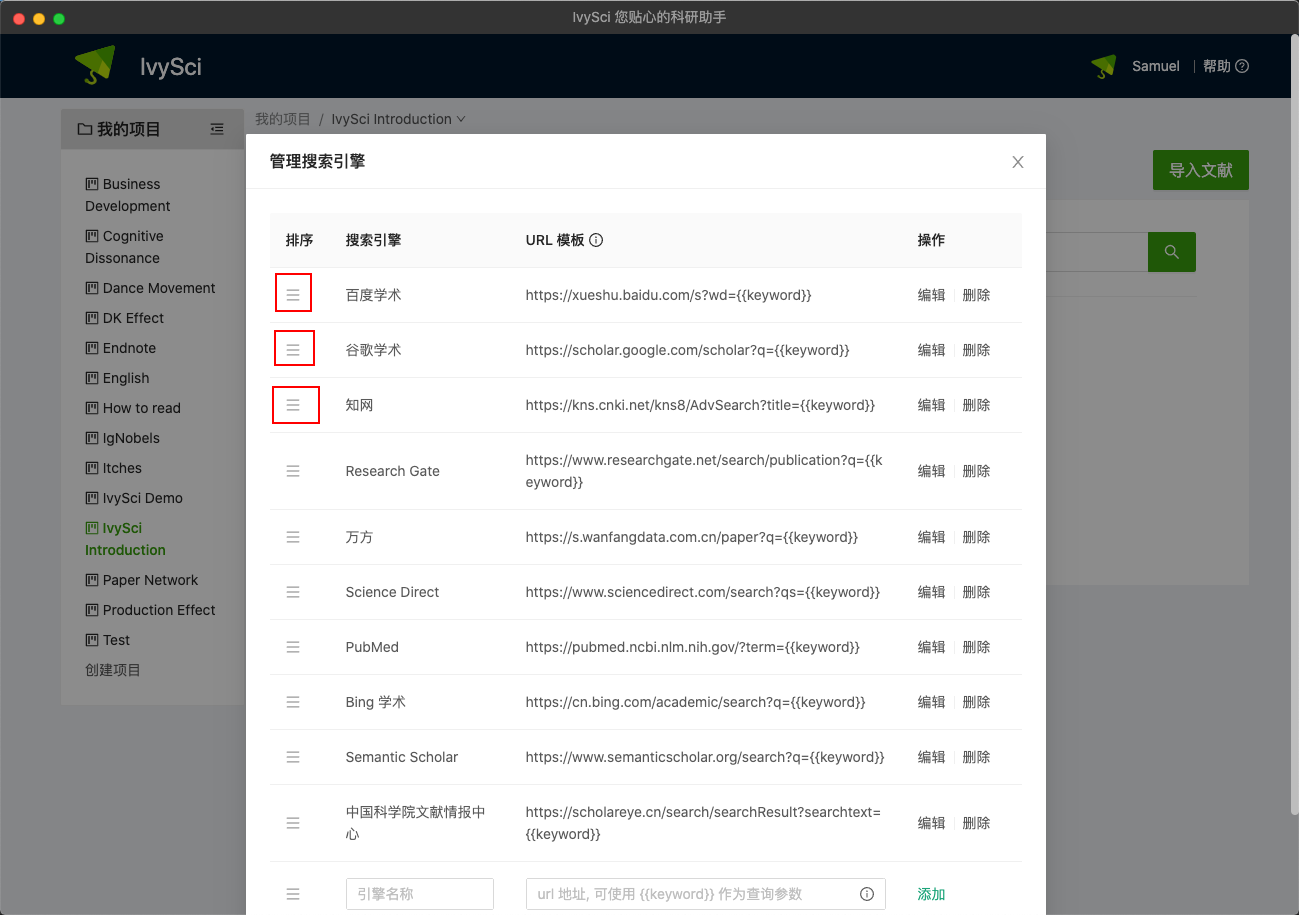Click the drag handle for 中国科学院文献情报中心 row
The width and height of the screenshot is (1299, 915).
(x=293, y=823)
